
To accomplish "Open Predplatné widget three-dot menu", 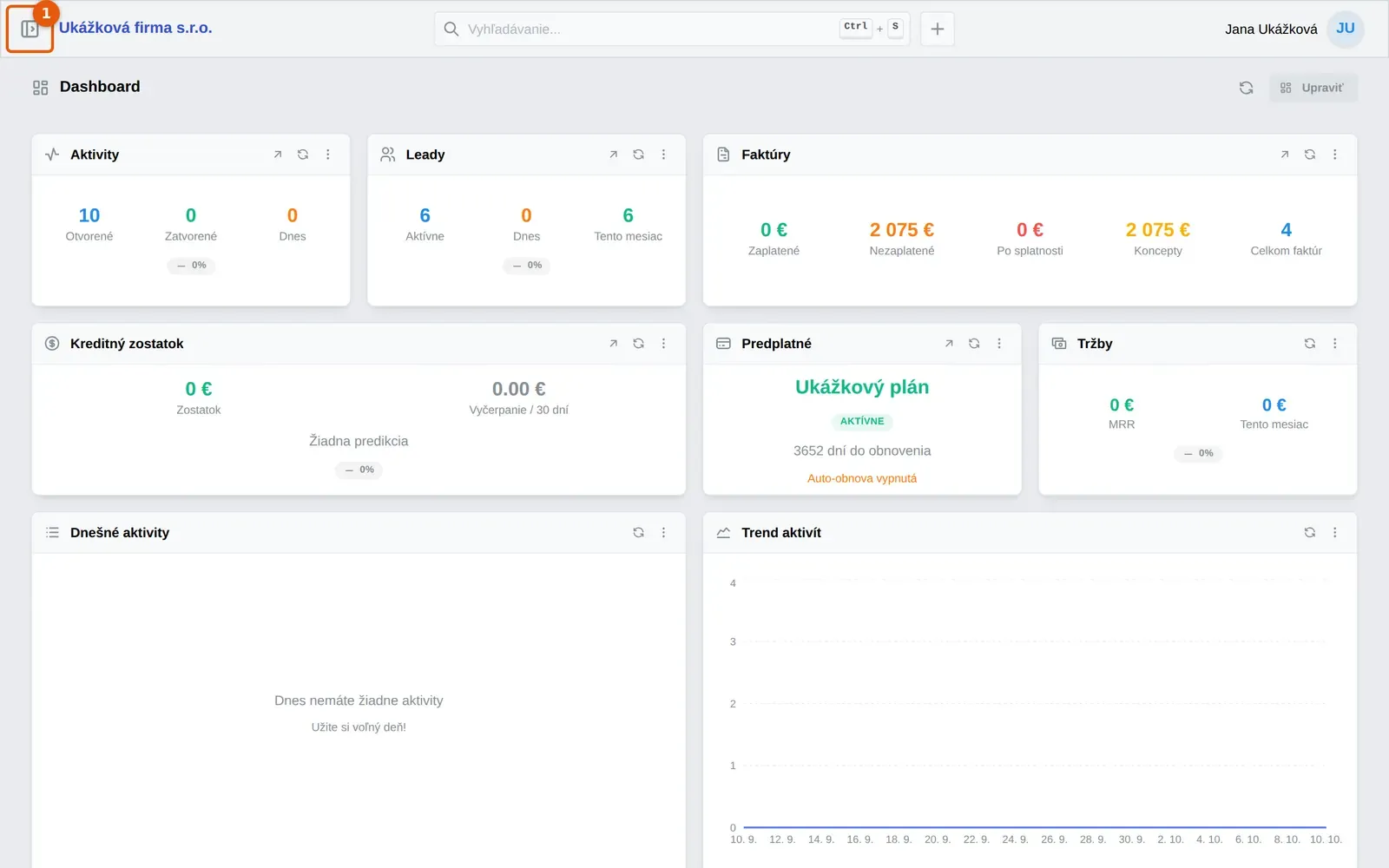I will click(x=999, y=344).
